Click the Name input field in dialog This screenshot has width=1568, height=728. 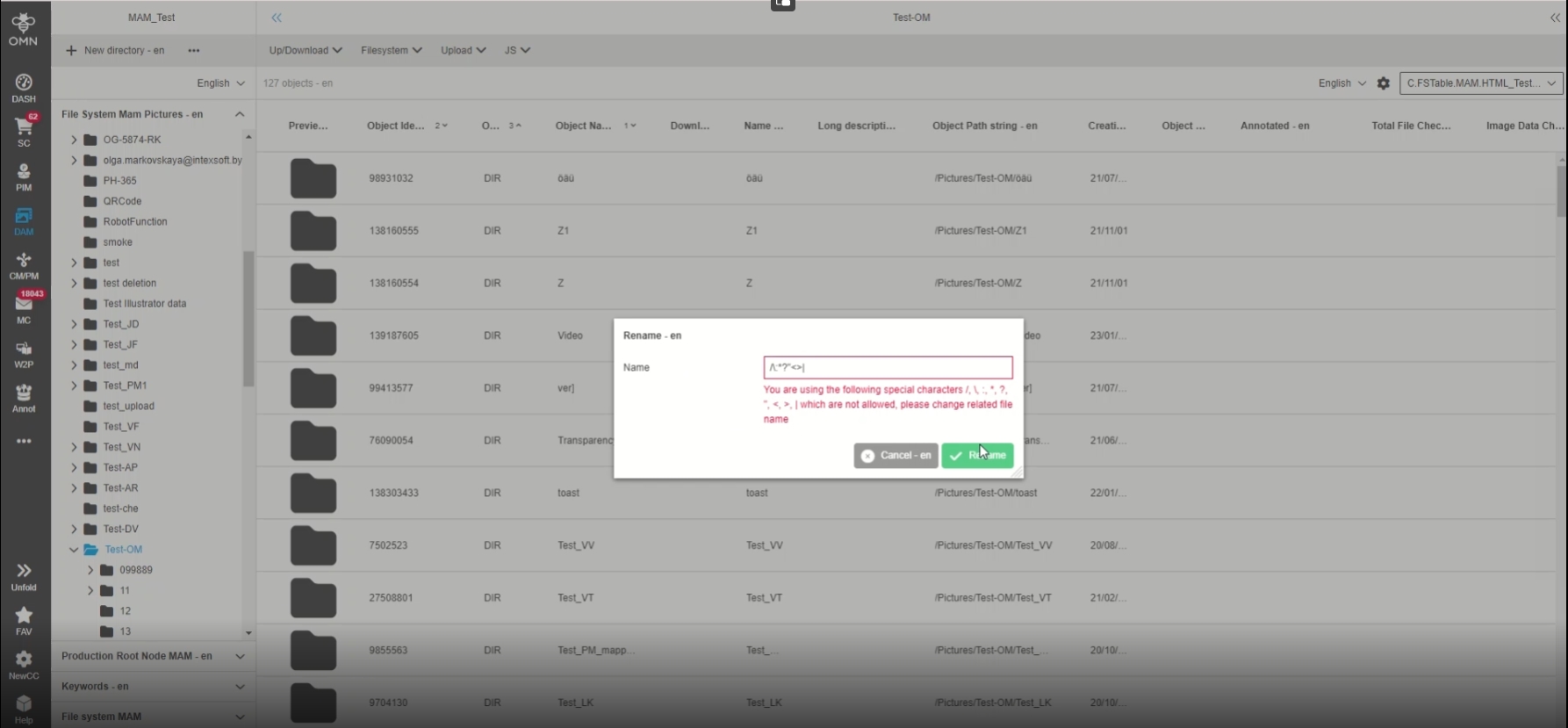(888, 367)
